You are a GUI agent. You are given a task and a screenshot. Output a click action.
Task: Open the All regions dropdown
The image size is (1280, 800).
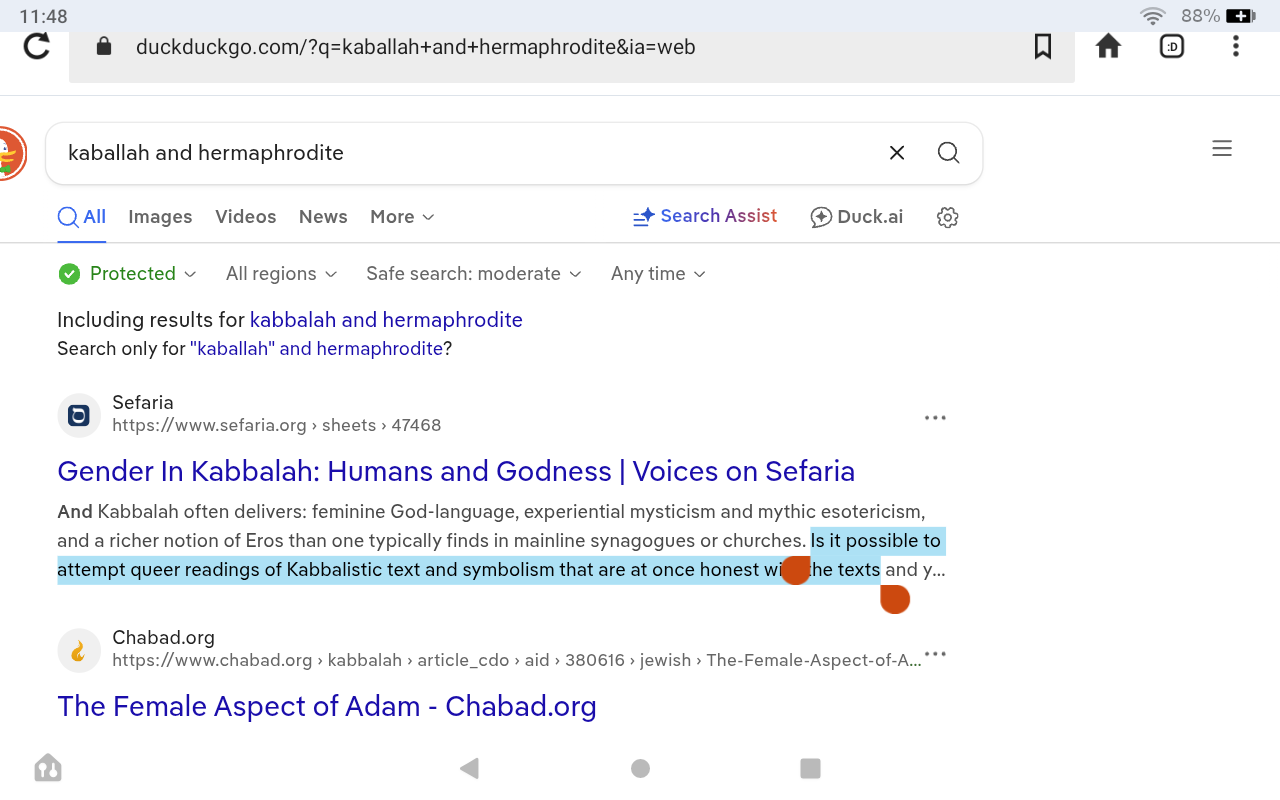(281, 274)
